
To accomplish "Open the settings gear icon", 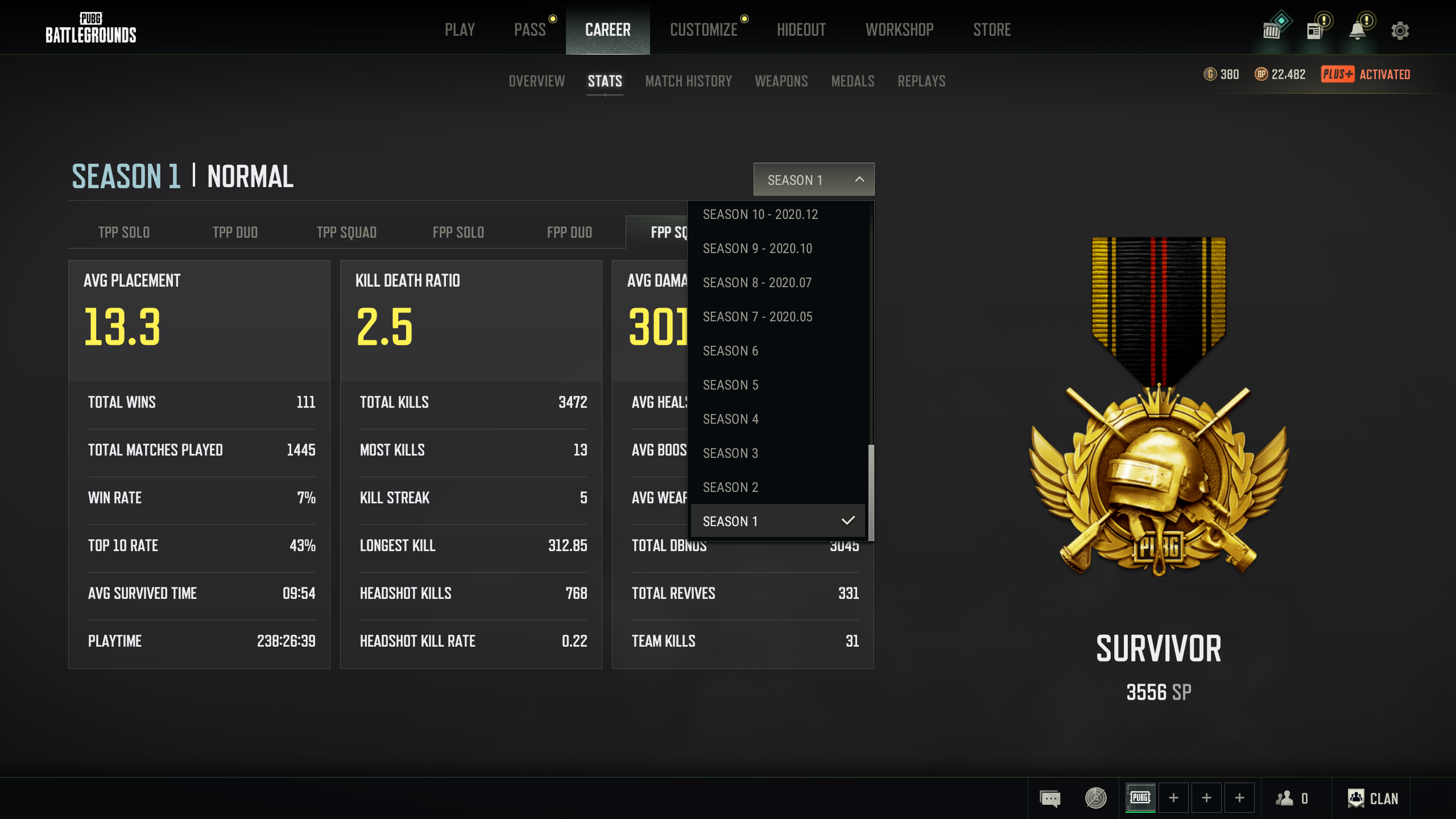I will pos(1400,30).
